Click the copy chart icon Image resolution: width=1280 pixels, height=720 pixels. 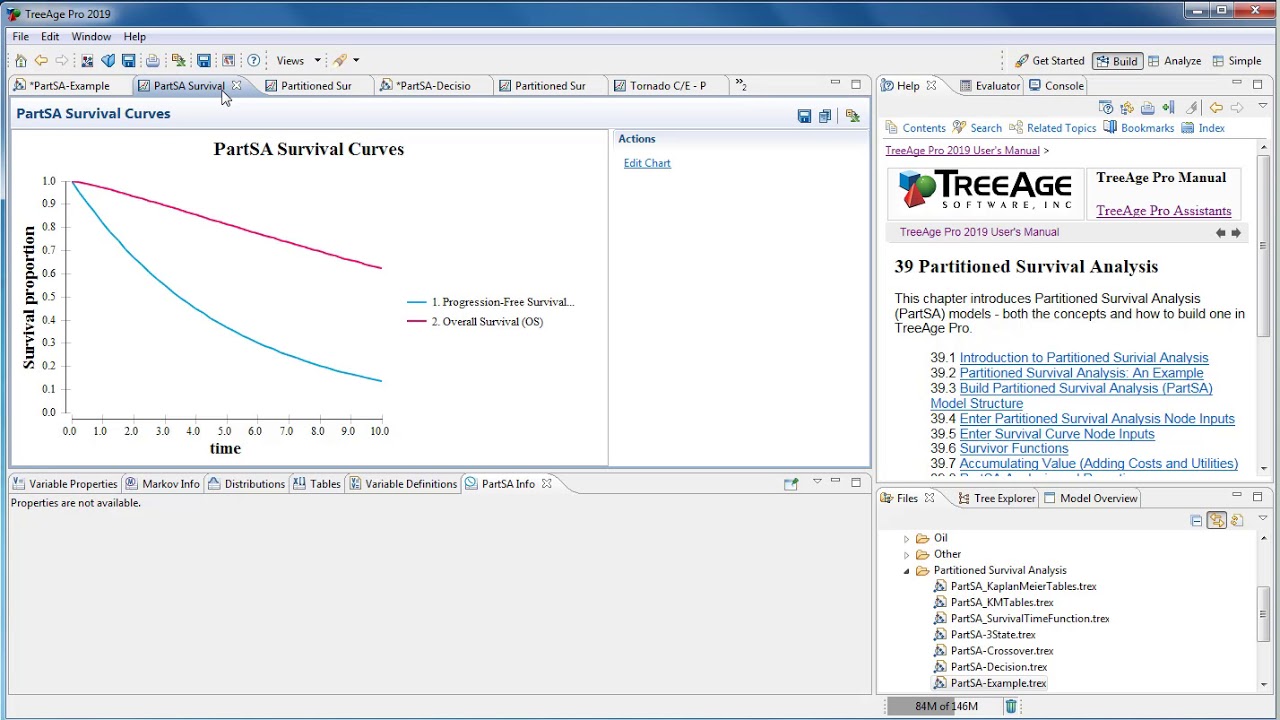(825, 116)
